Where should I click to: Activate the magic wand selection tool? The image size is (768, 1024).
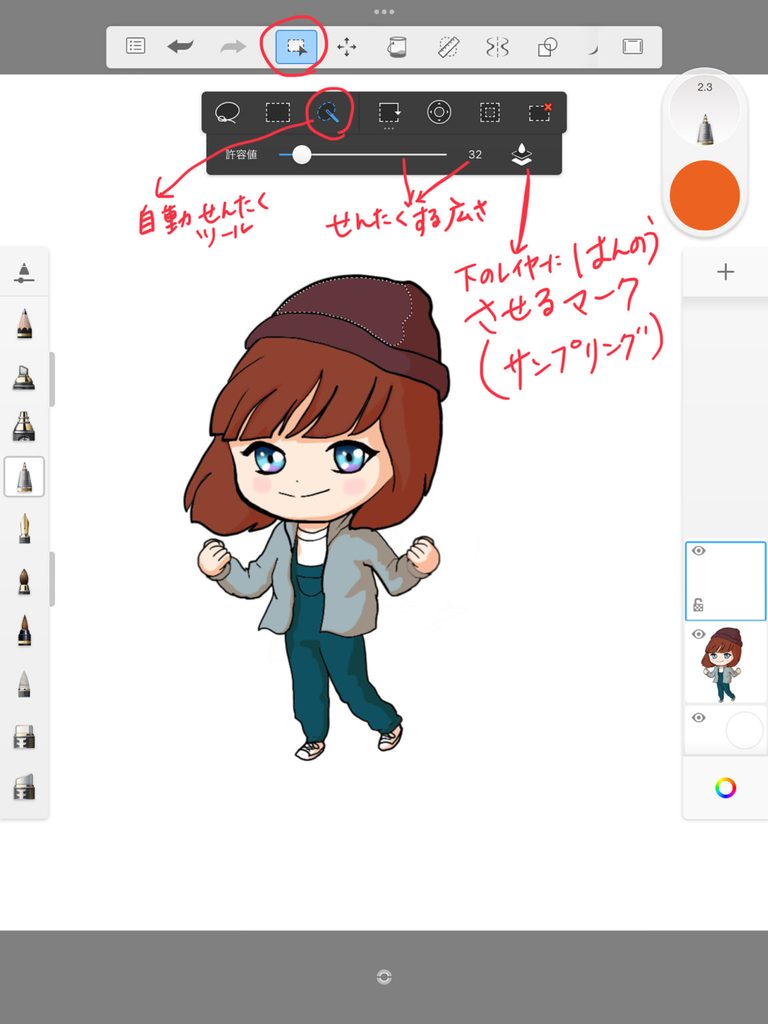coord(328,113)
